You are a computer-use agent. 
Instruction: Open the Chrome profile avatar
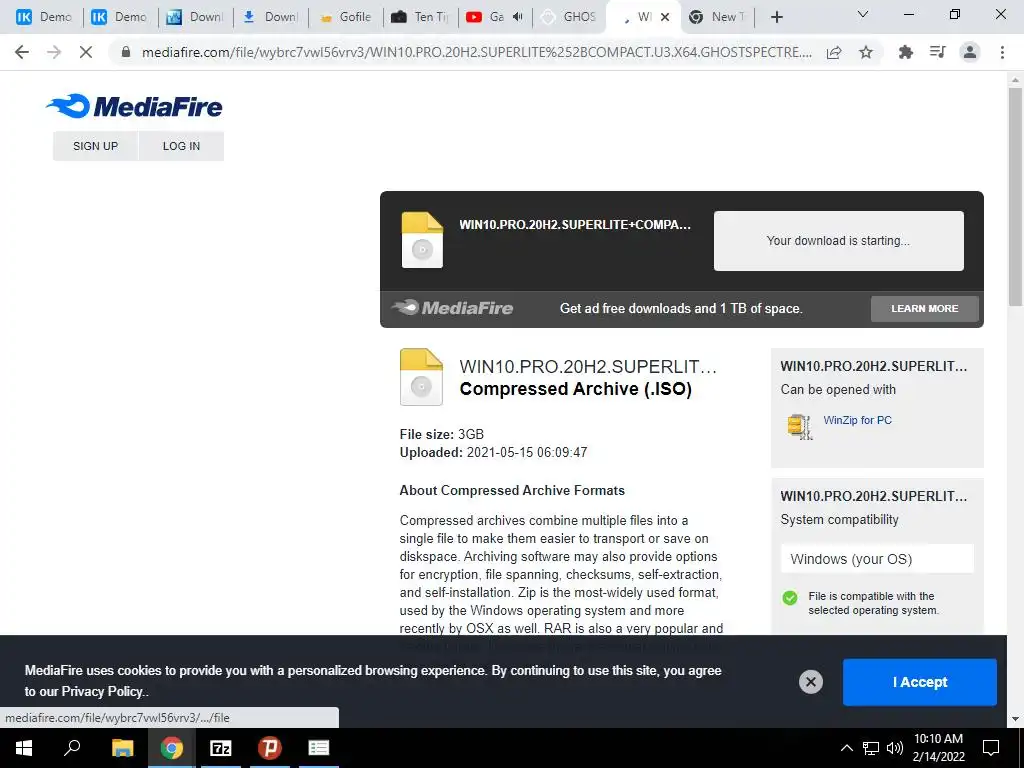(x=970, y=52)
